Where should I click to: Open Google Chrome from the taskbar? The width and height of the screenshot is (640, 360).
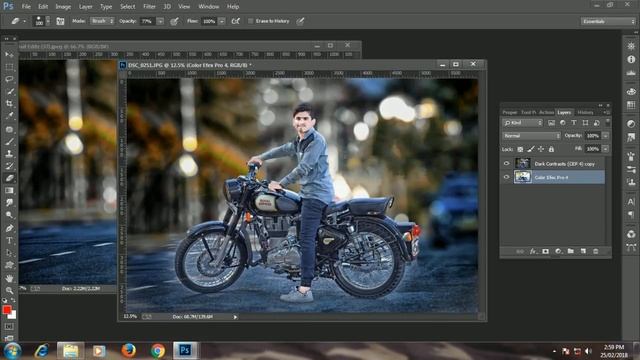[158, 351]
